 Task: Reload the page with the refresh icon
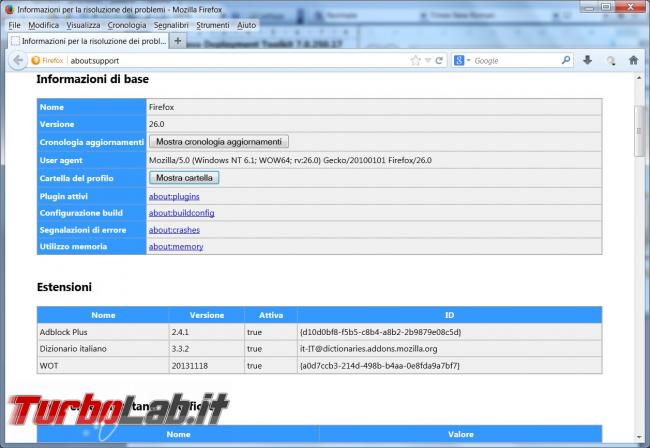click(x=439, y=61)
